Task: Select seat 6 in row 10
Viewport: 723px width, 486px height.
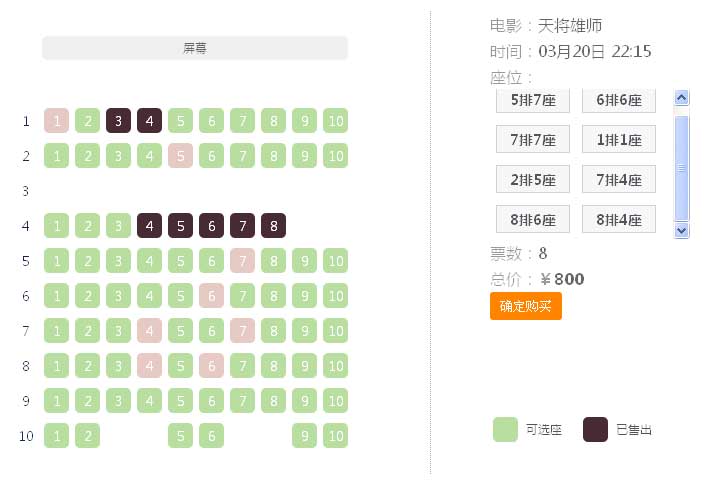Action: click(x=211, y=436)
